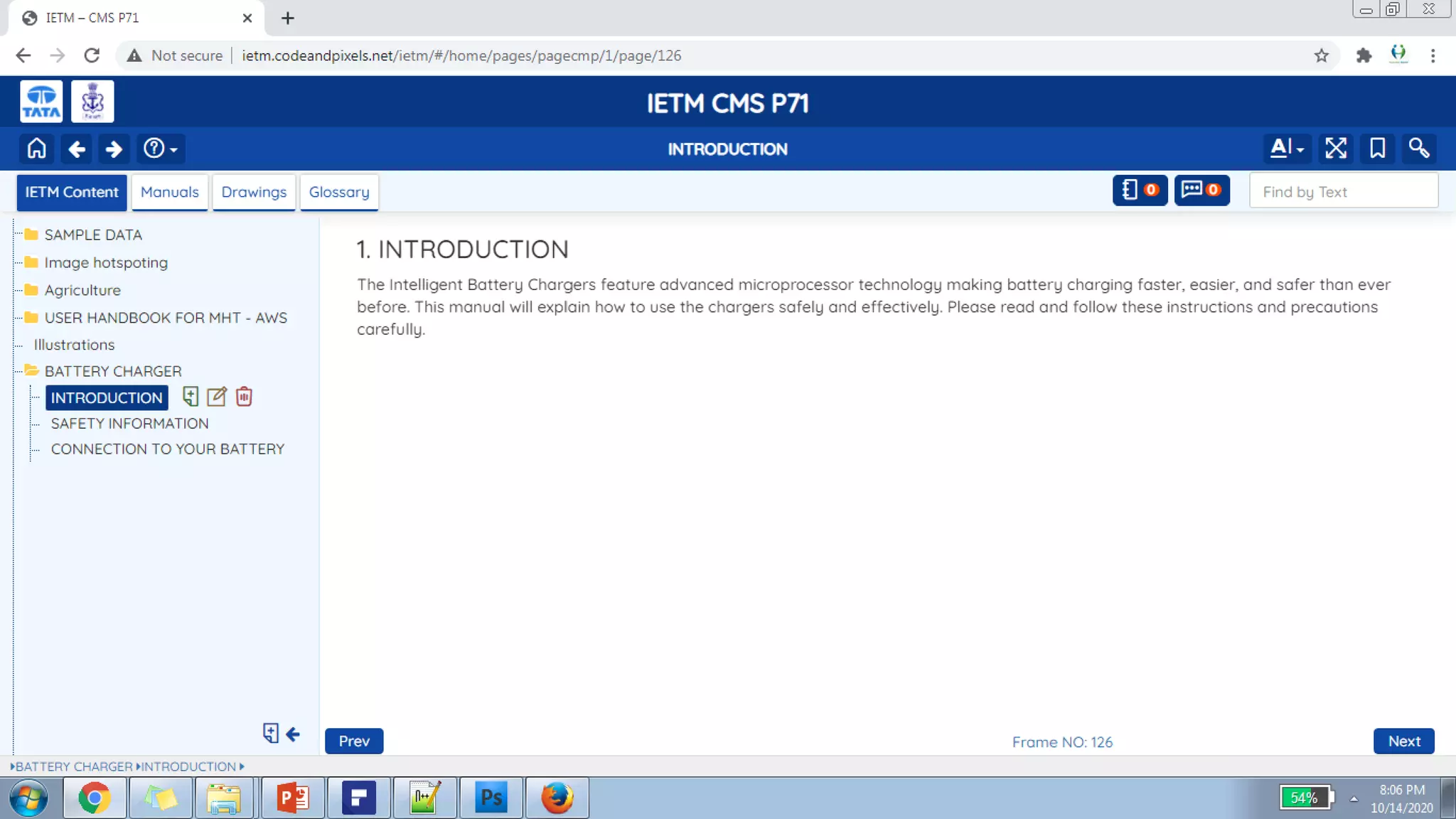Open the help dropdown menu
This screenshot has height=819, width=1456.
click(x=161, y=149)
